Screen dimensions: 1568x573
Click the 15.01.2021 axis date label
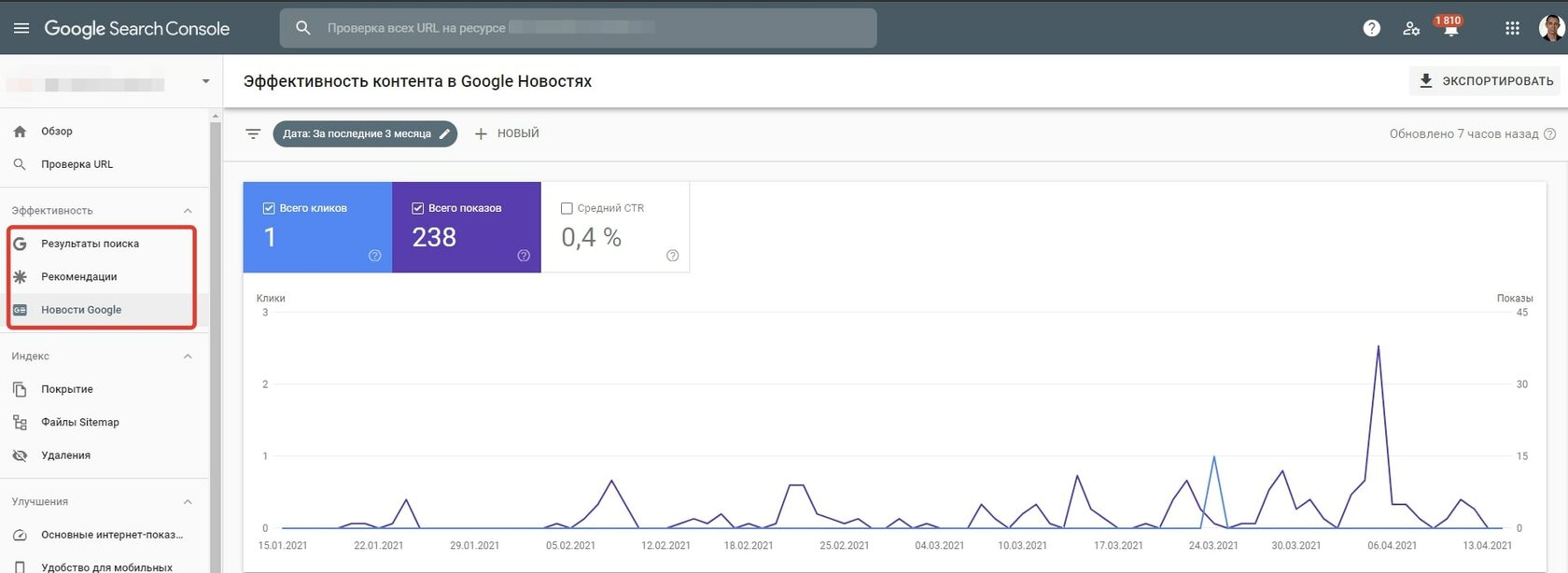(283, 545)
